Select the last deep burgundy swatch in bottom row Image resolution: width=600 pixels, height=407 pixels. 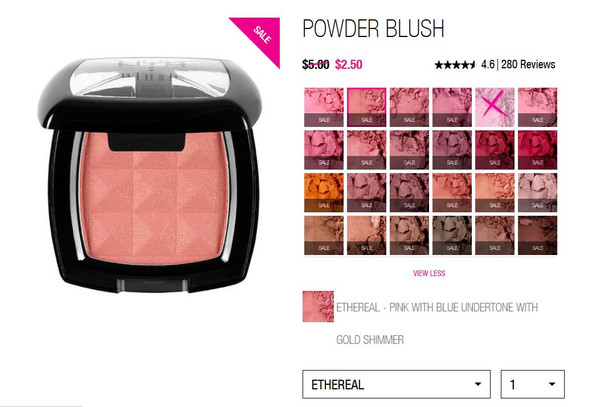tap(538, 236)
